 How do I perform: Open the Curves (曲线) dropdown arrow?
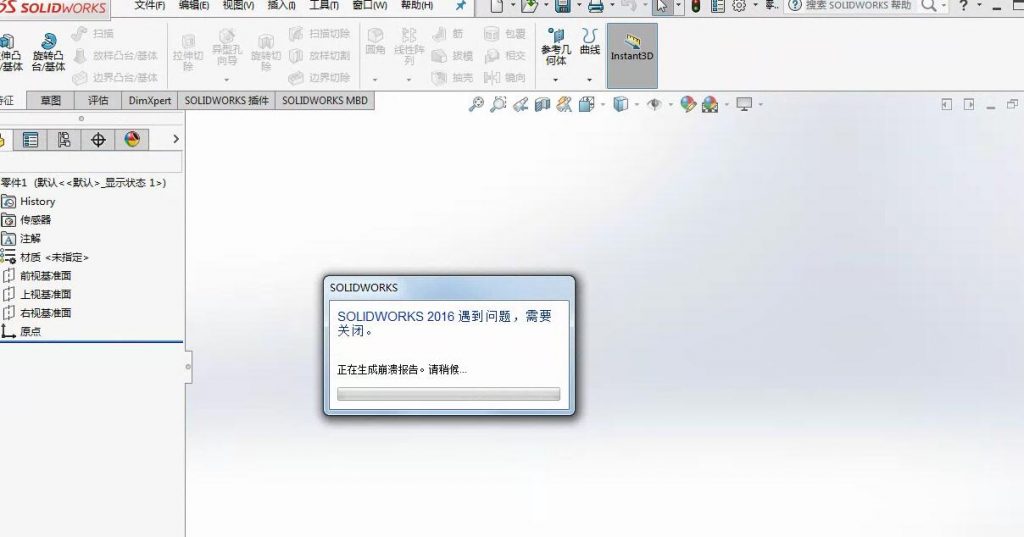pos(590,80)
